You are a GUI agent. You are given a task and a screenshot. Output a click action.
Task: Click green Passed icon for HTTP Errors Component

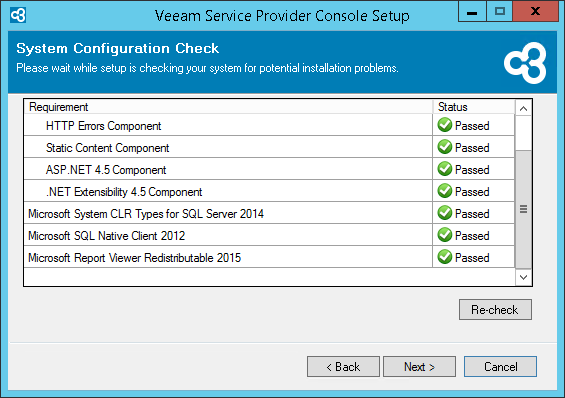445,125
